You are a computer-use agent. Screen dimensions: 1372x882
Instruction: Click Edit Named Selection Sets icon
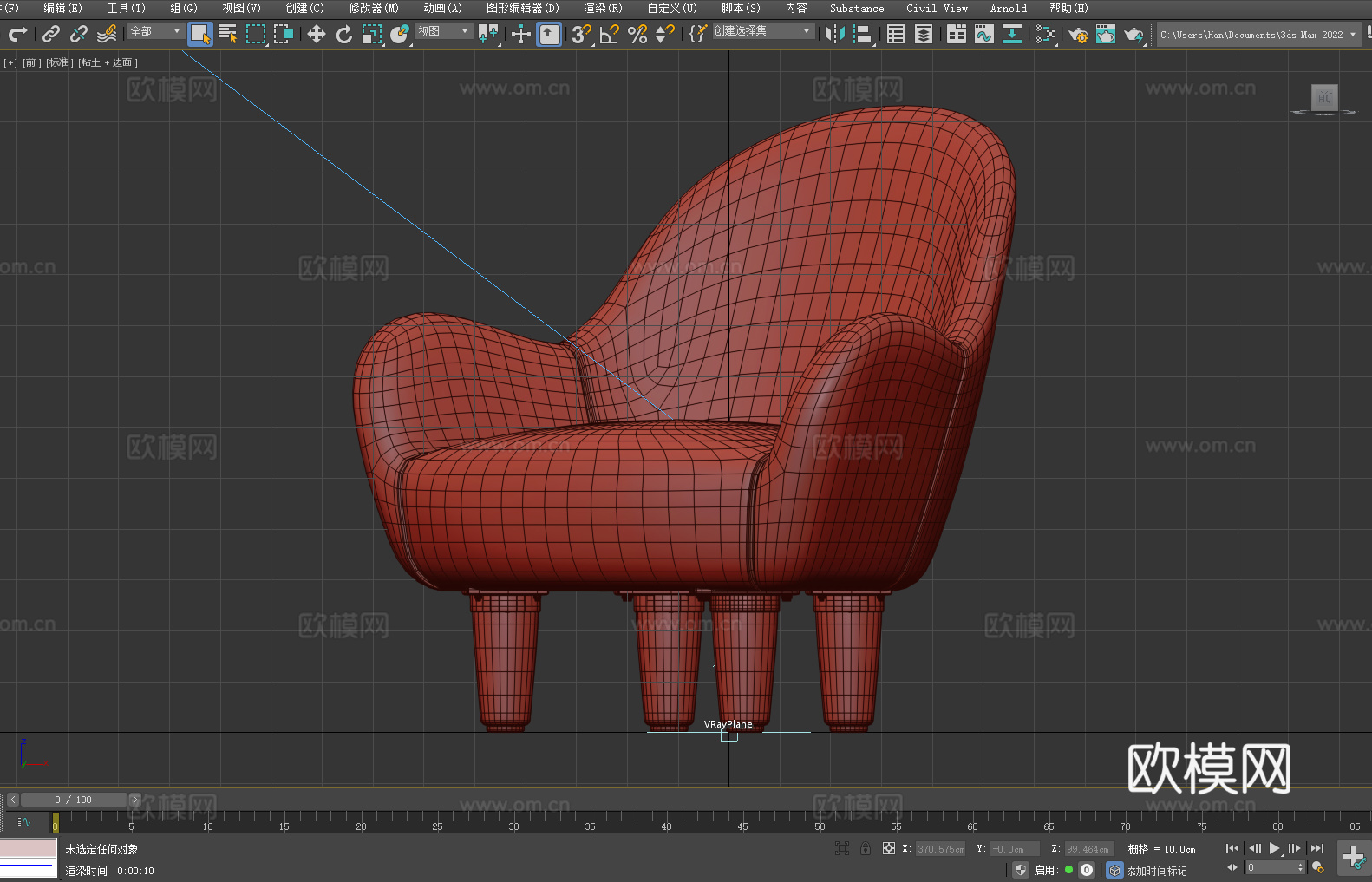[x=698, y=34]
